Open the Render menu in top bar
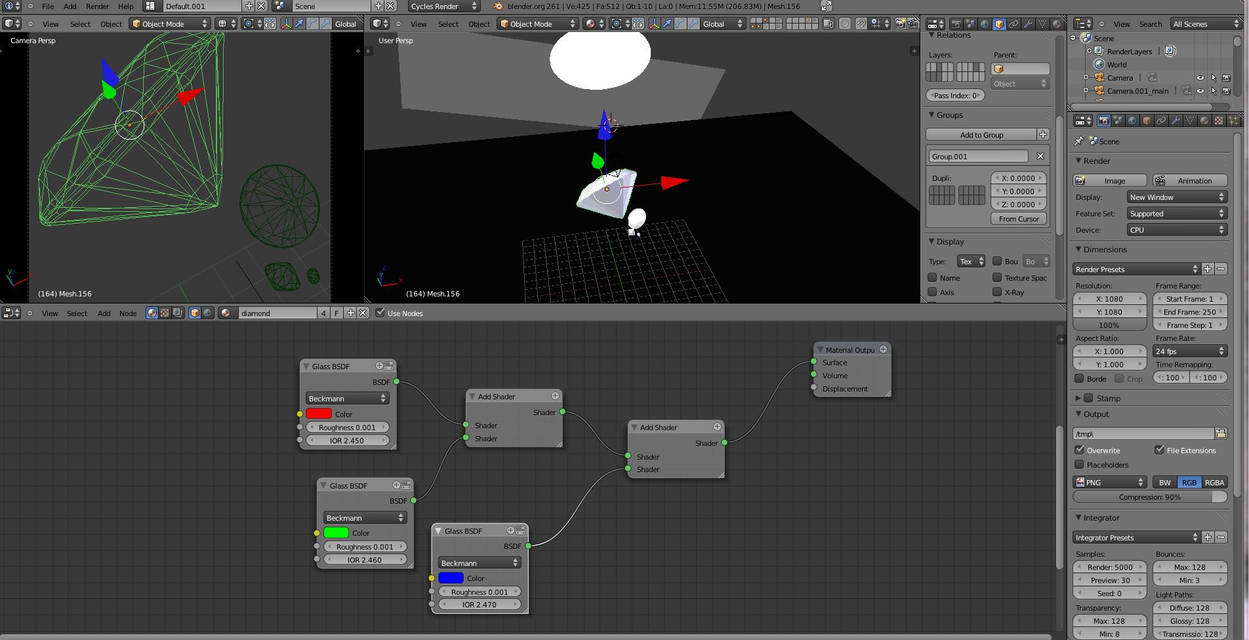The width and height of the screenshot is (1249, 640). click(x=97, y=6)
